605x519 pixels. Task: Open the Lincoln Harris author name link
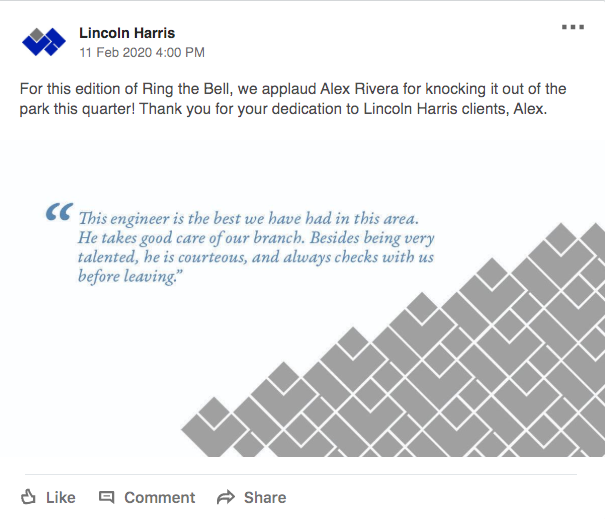(x=127, y=33)
